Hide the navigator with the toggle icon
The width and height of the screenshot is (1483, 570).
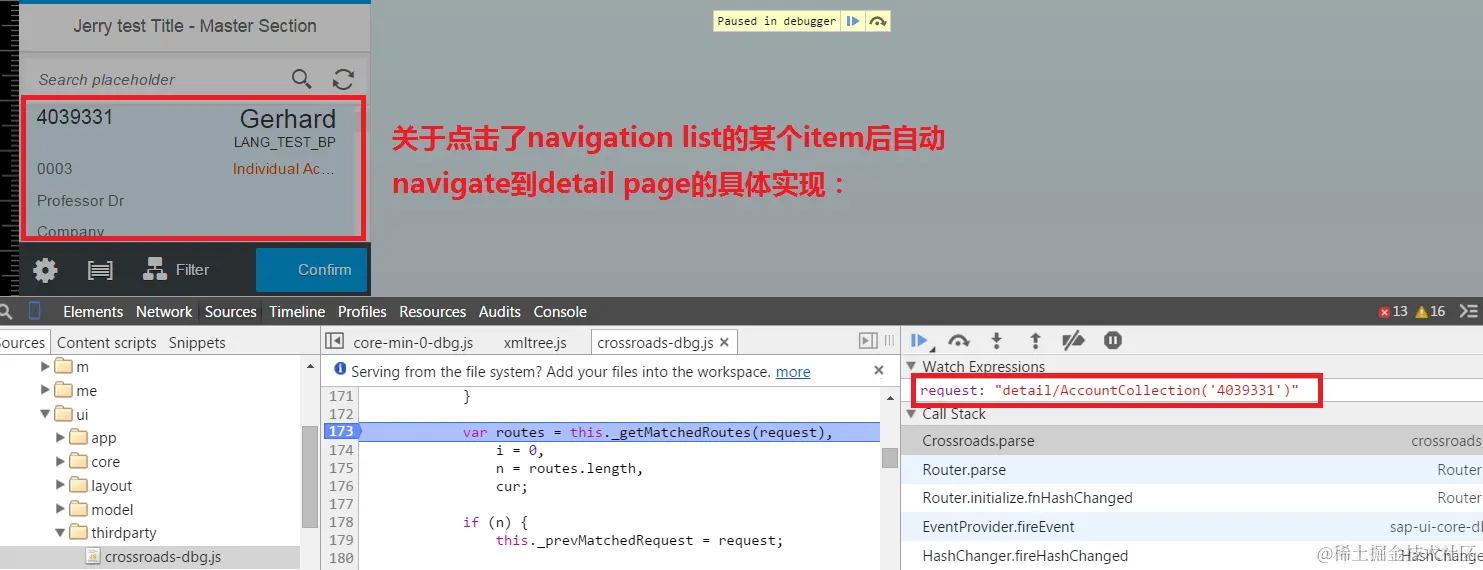click(335, 342)
